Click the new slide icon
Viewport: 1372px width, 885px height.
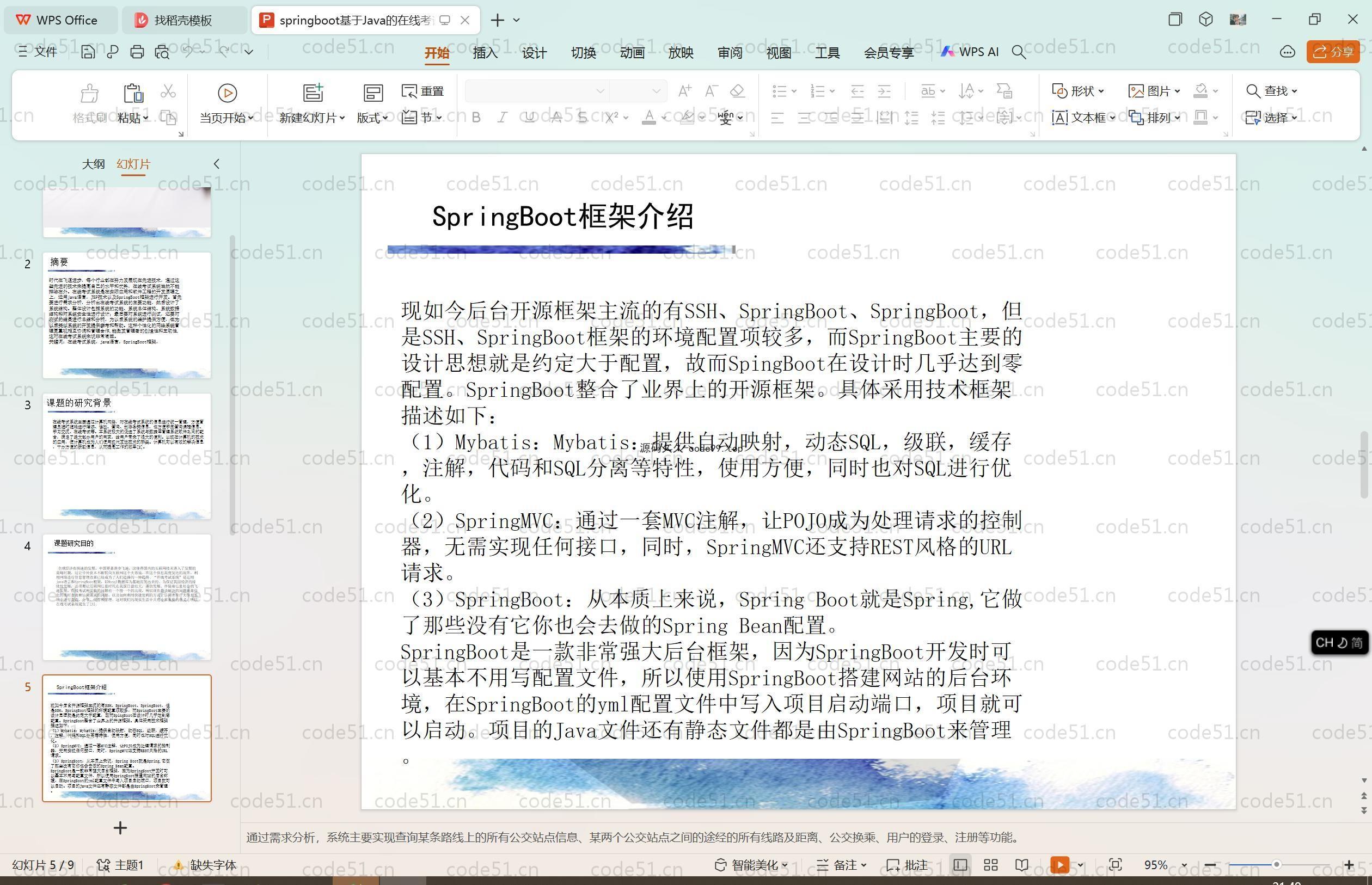[313, 93]
